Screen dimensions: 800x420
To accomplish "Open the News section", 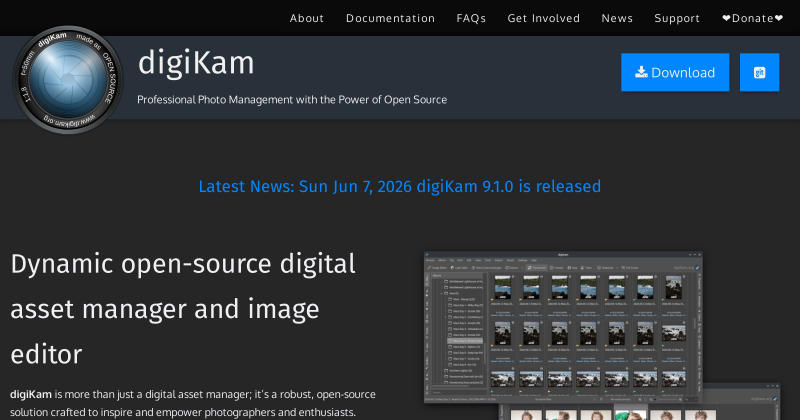I will (x=617, y=18).
